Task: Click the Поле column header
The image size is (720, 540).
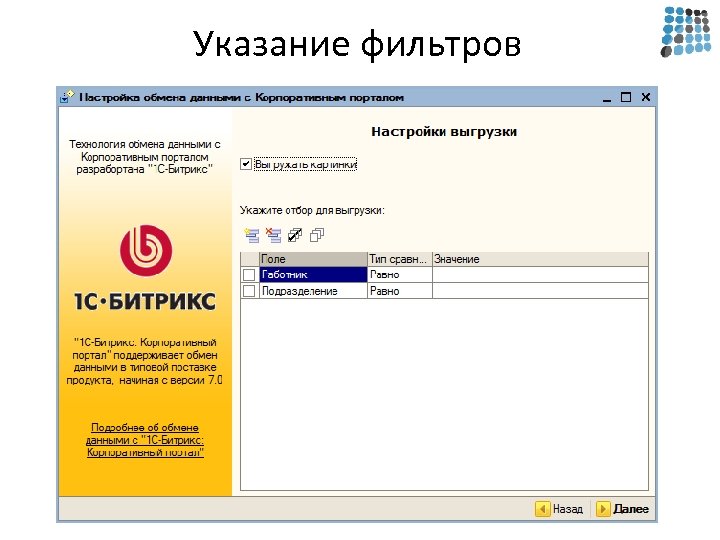Action: tap(313, 259)
